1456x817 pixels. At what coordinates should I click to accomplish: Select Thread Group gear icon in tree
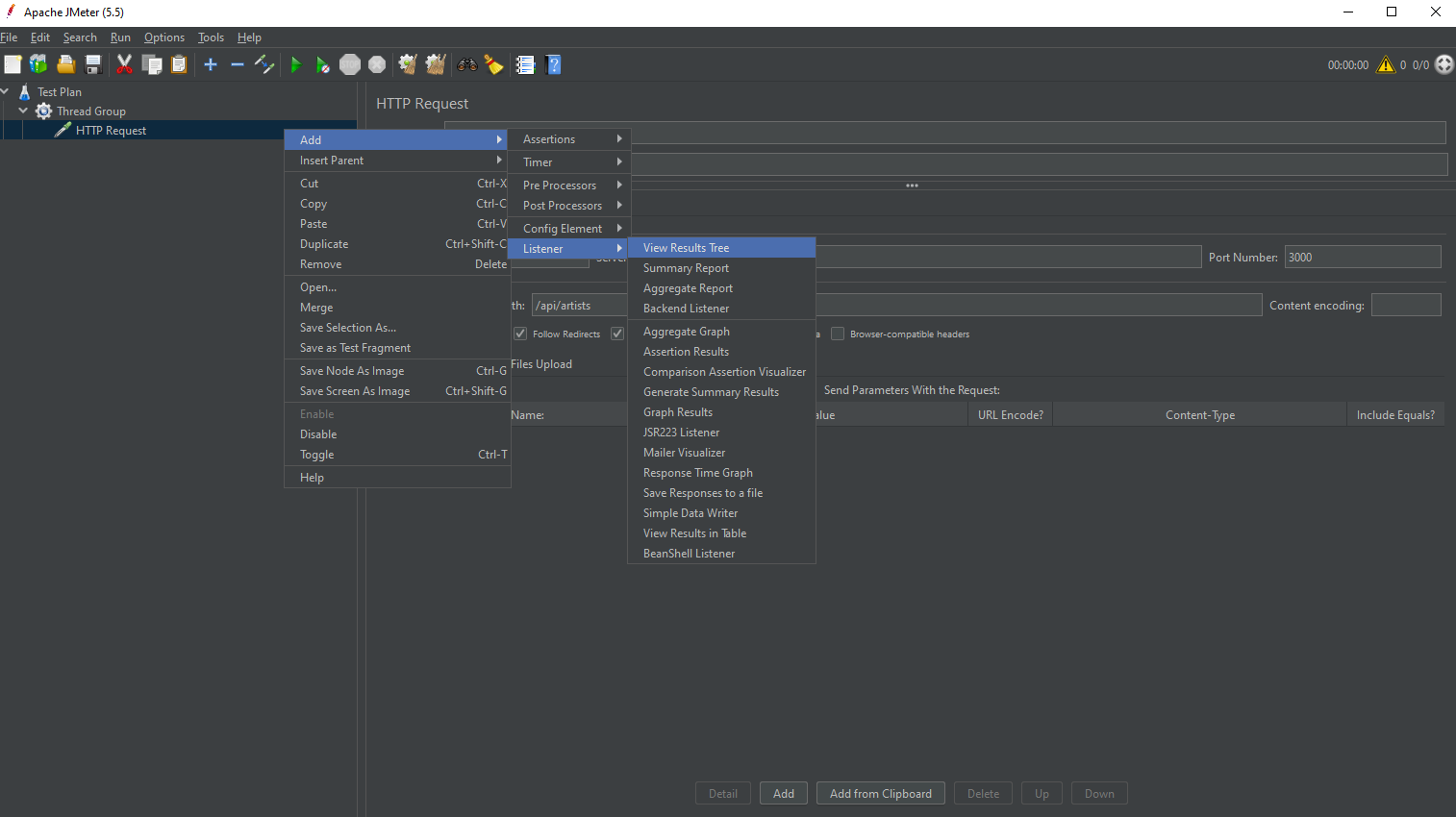(x=44, y=111)
